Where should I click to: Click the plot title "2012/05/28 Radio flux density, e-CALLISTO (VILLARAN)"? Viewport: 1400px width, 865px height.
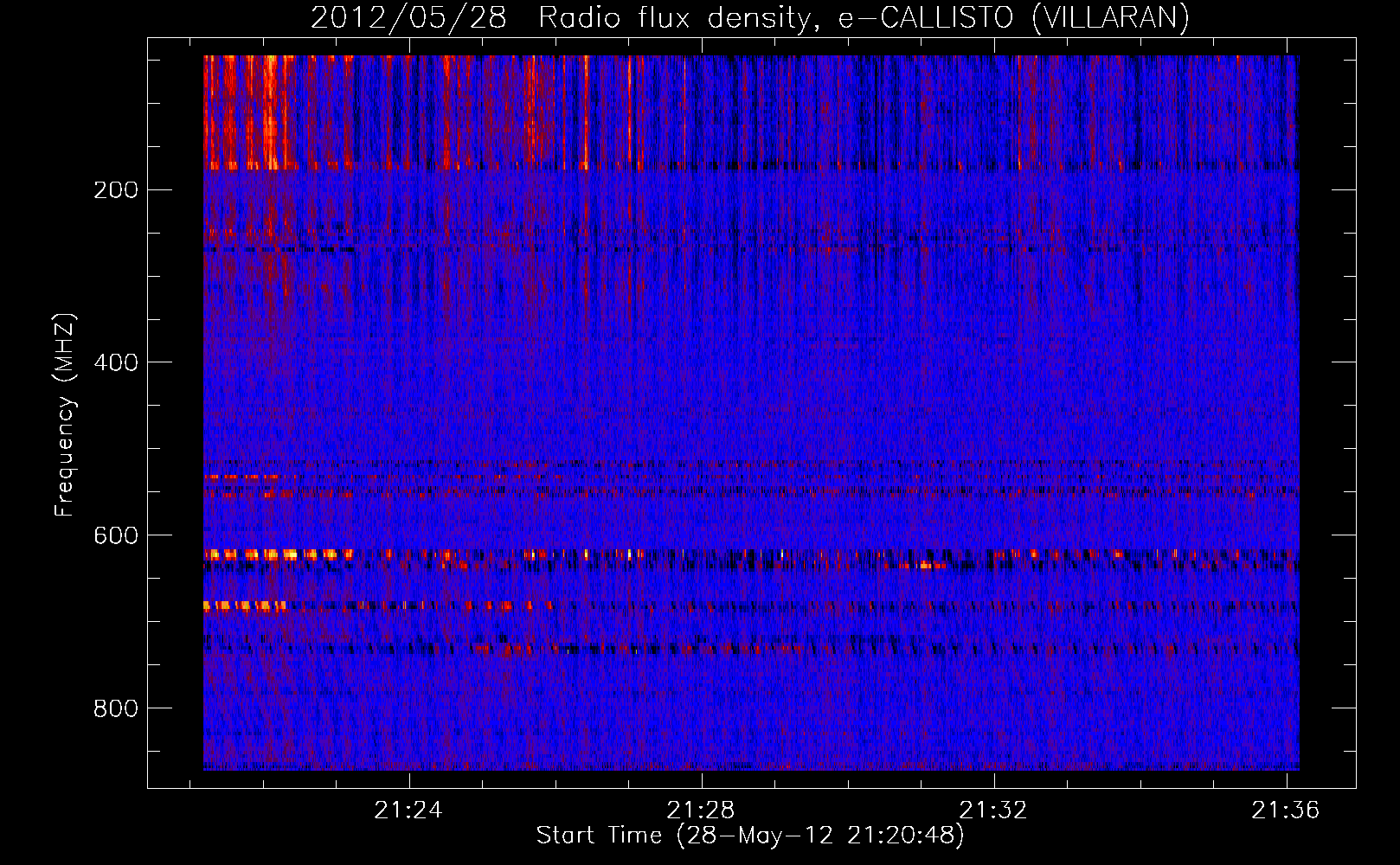tap(750, 17)
